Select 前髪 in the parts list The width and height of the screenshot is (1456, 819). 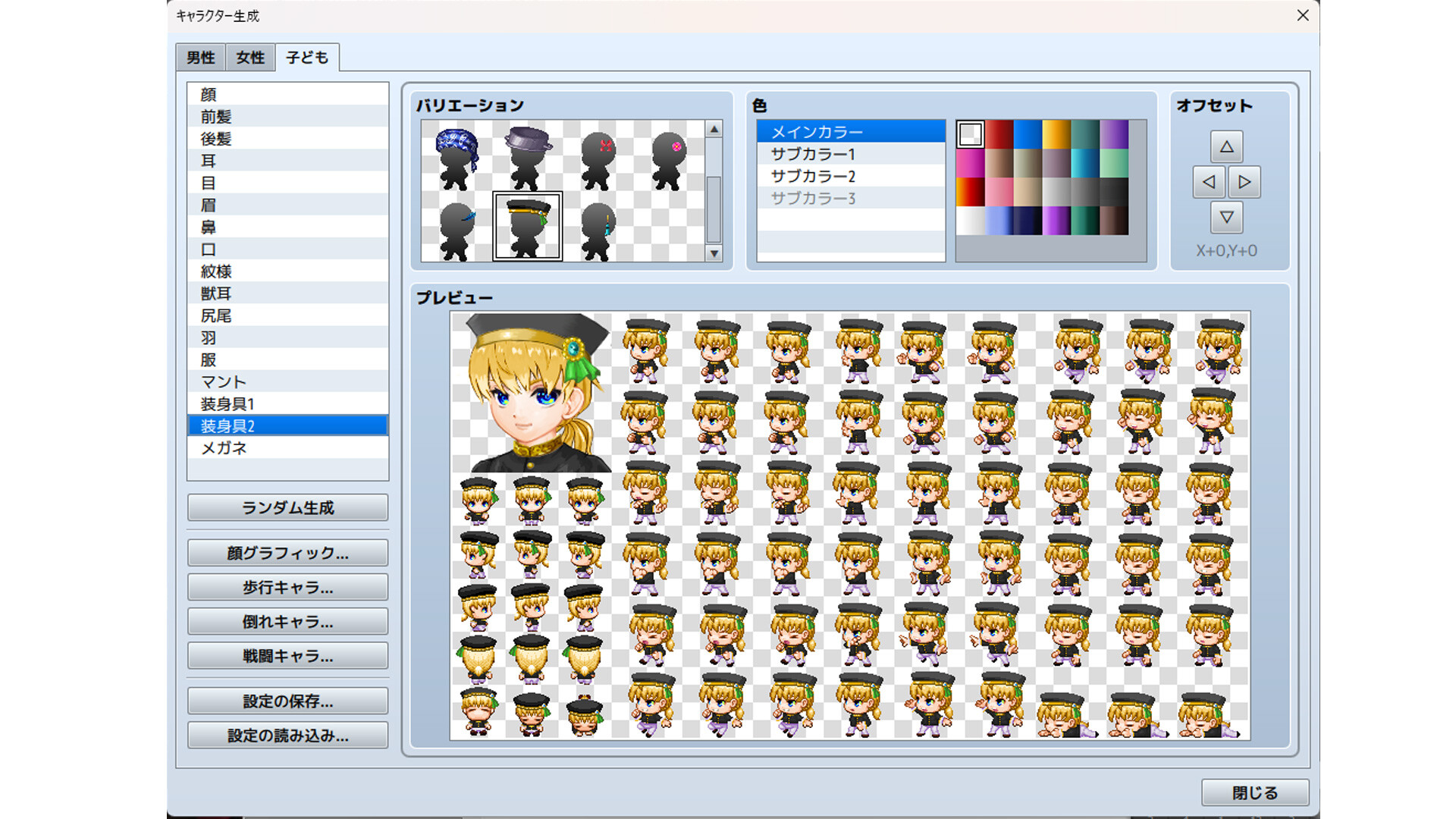click(216, 117)
